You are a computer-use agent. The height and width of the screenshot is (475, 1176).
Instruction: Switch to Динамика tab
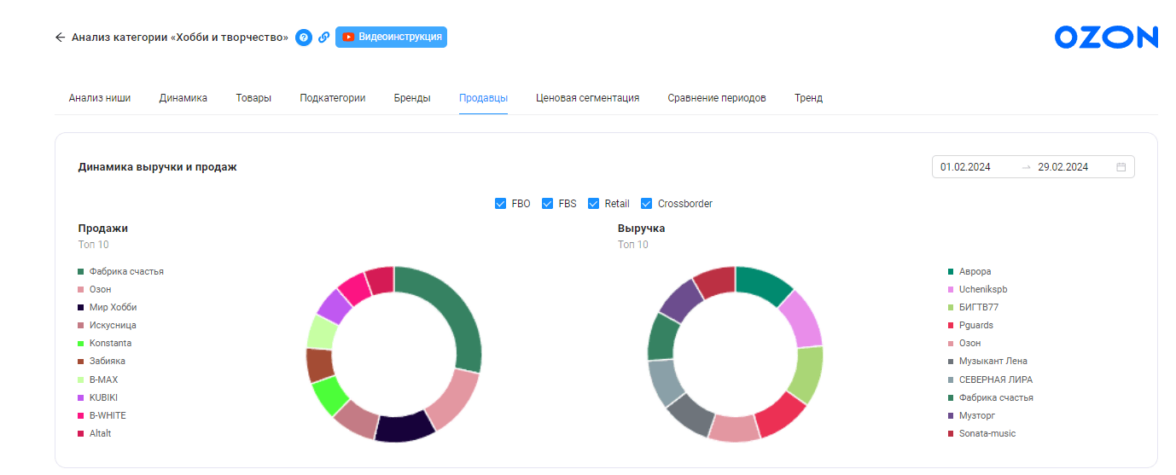[x=183, y=98]
